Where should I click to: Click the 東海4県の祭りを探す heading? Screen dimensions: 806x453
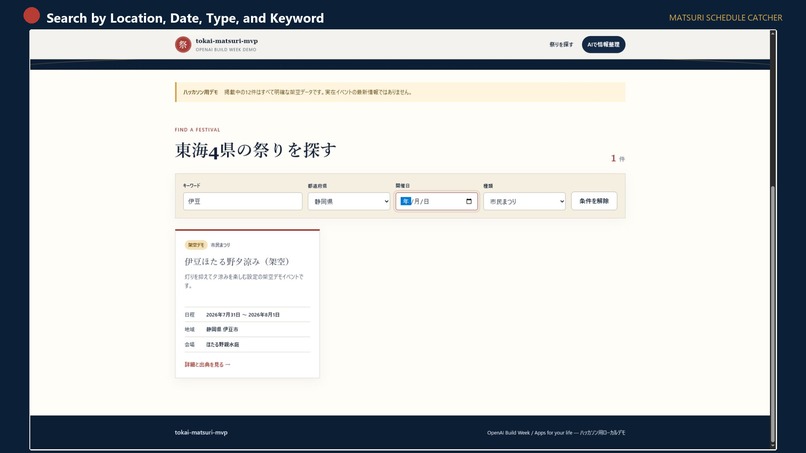click(255, 150)
